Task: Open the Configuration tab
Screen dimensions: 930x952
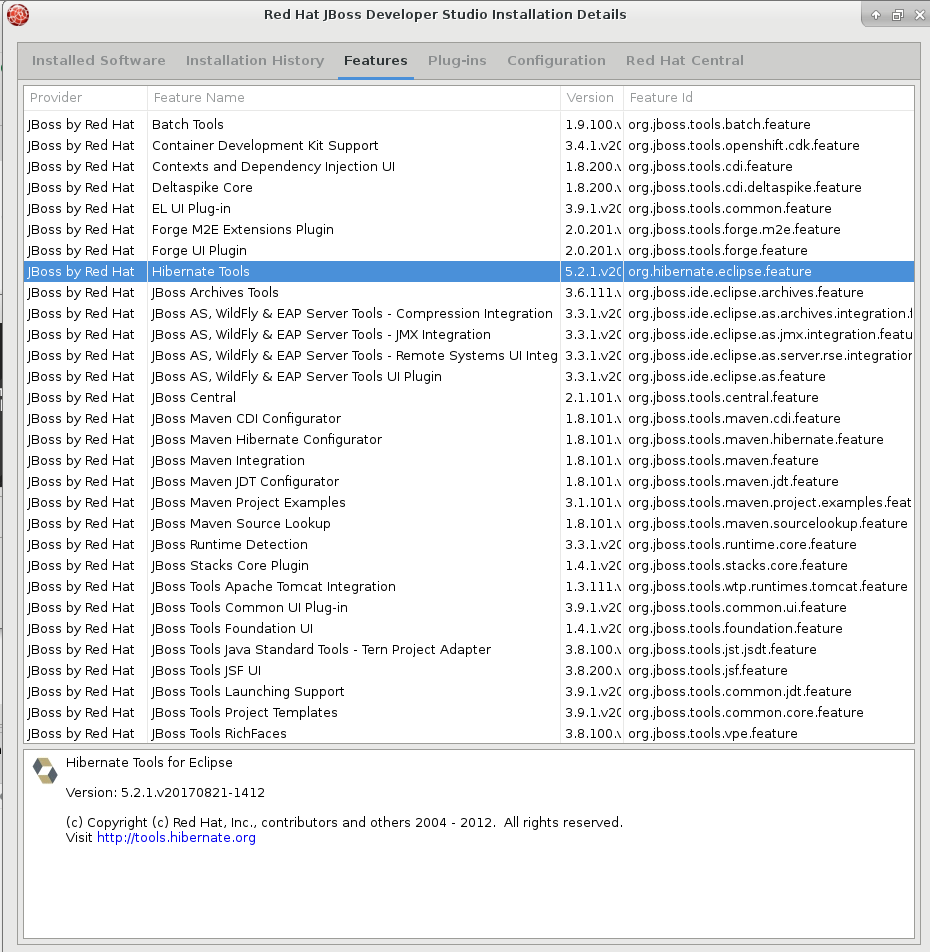Action: [556, 61]
